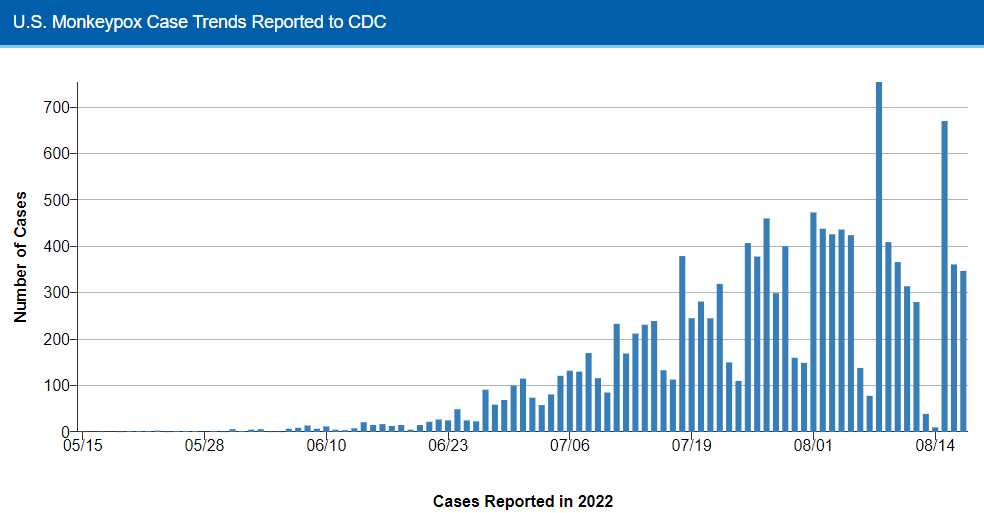
Task: Select the 300 y-axis tick label
Action: (x=54, y=293)
